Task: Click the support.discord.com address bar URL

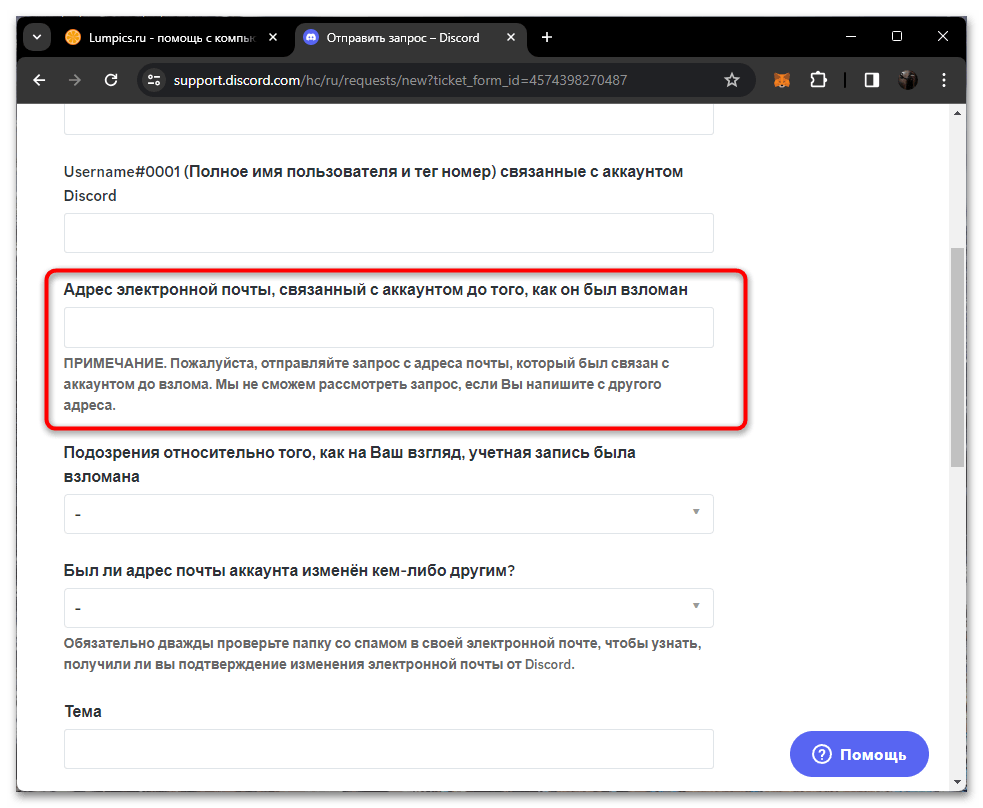Action: tap(400, 80)
